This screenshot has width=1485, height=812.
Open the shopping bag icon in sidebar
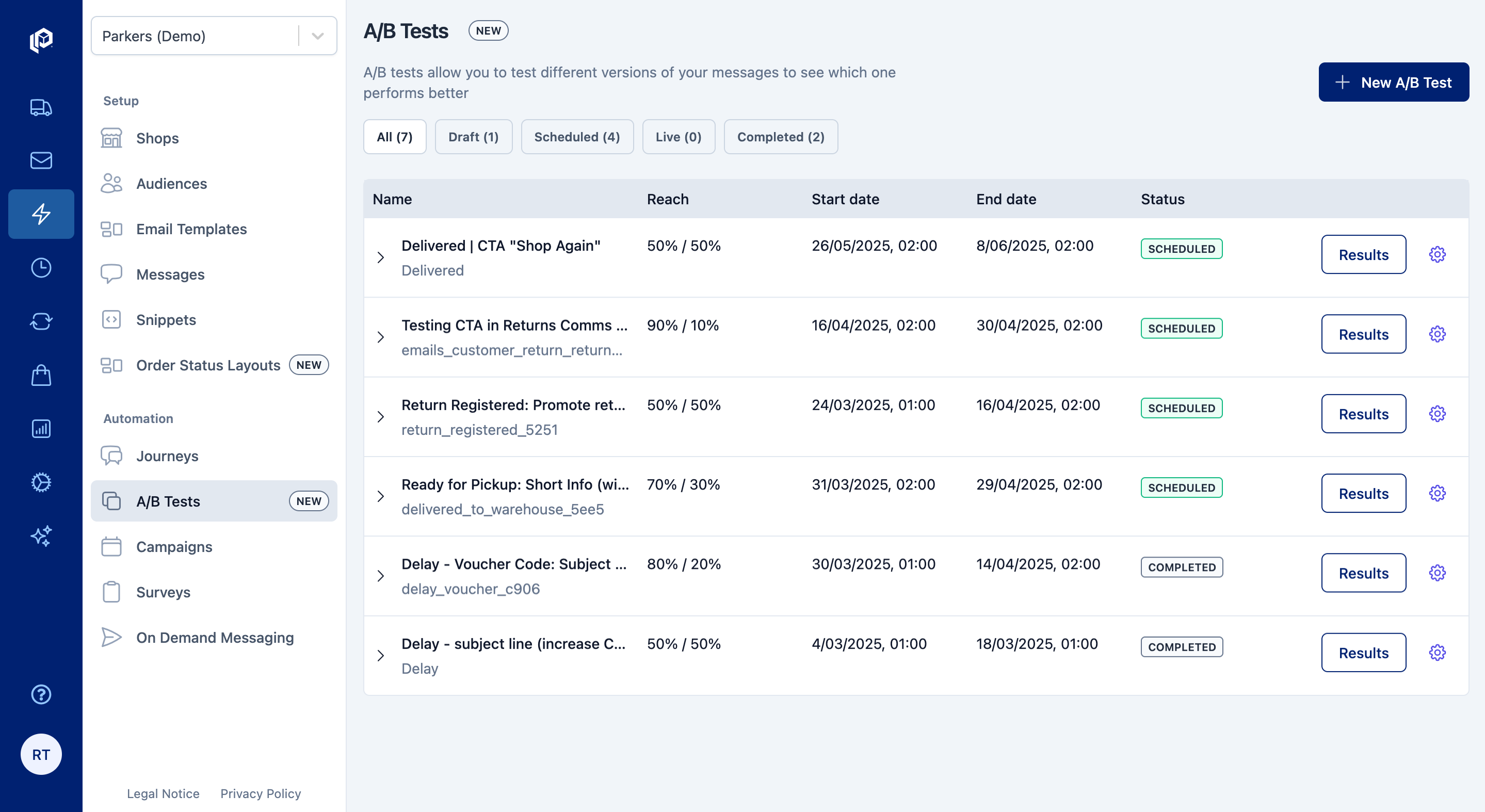(x=41, y=375)
